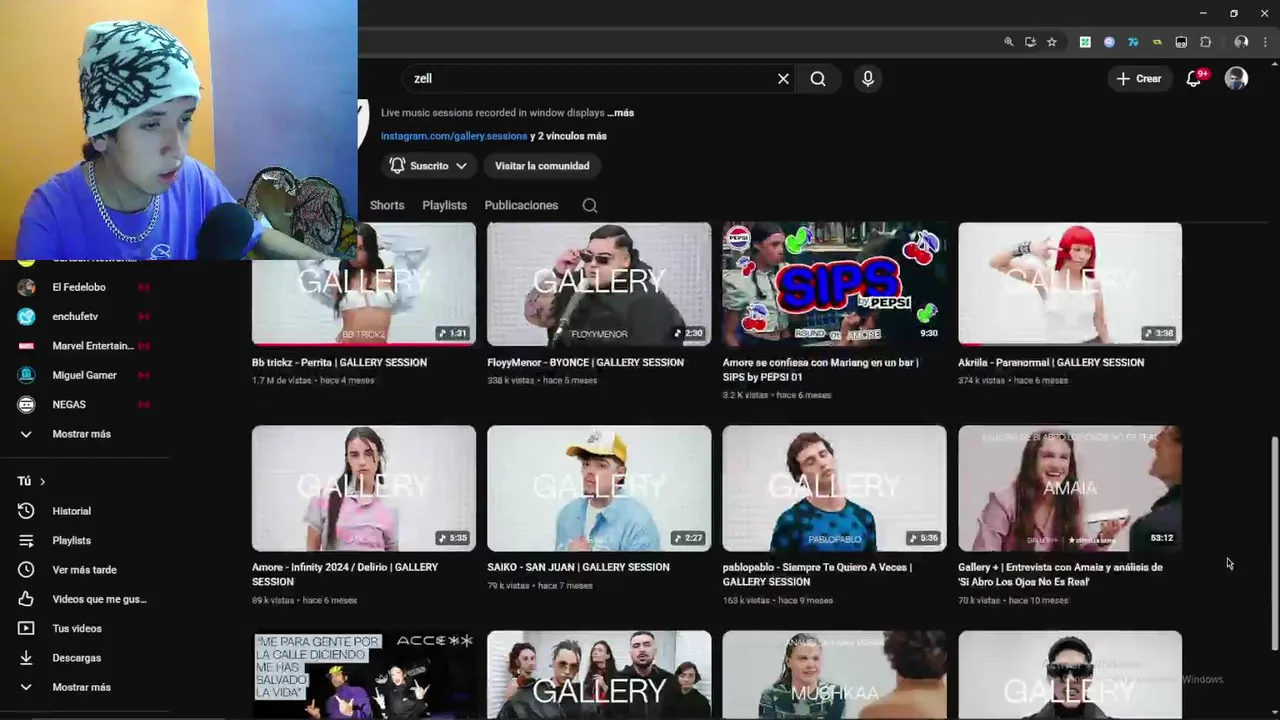Click the purple round extension icon
The image size is (1280, 720).
(x=1109, y=42)
